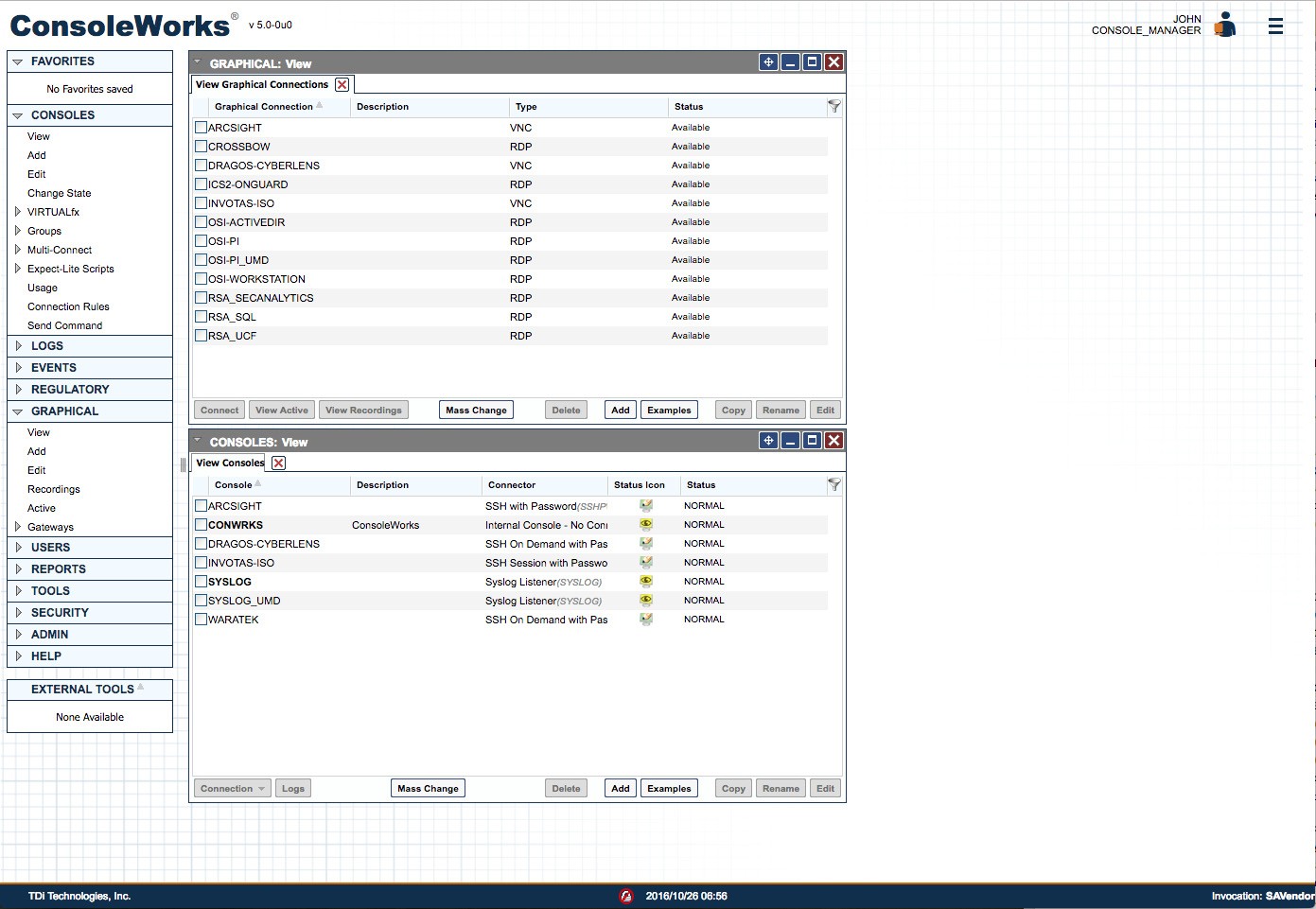
Task: Expand the EVENTS section
Action: pyautogui.click(x=18, y=367)
